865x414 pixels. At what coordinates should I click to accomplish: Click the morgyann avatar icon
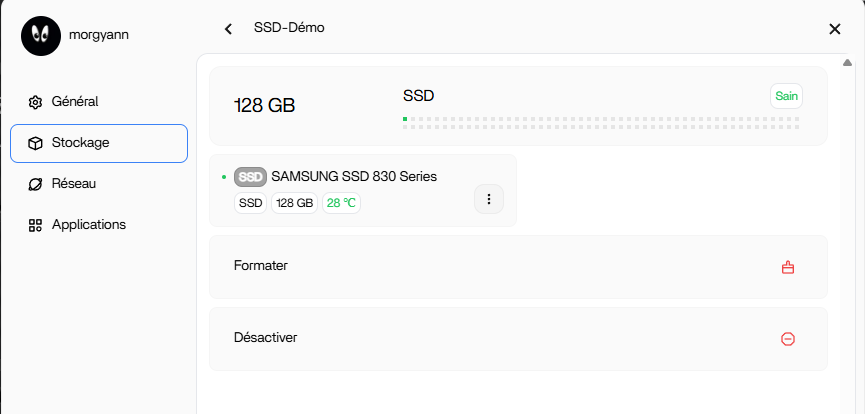(41, 35)
